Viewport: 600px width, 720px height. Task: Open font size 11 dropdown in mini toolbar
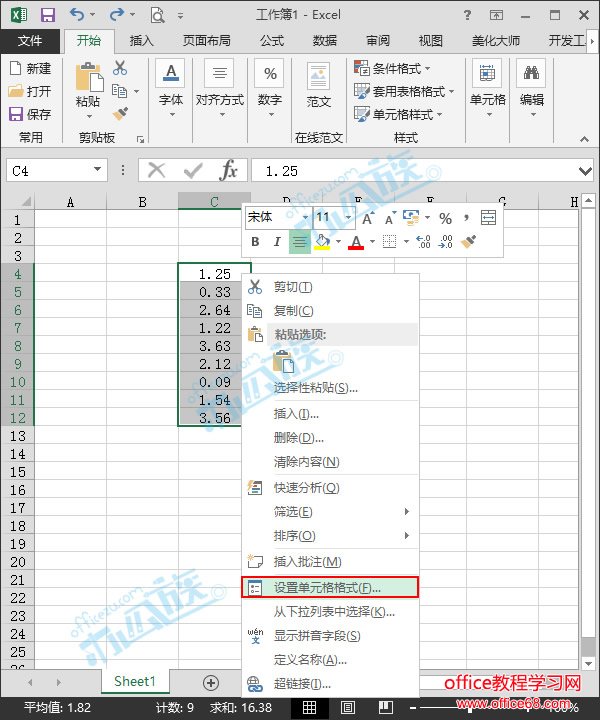(x=348, y=217)
